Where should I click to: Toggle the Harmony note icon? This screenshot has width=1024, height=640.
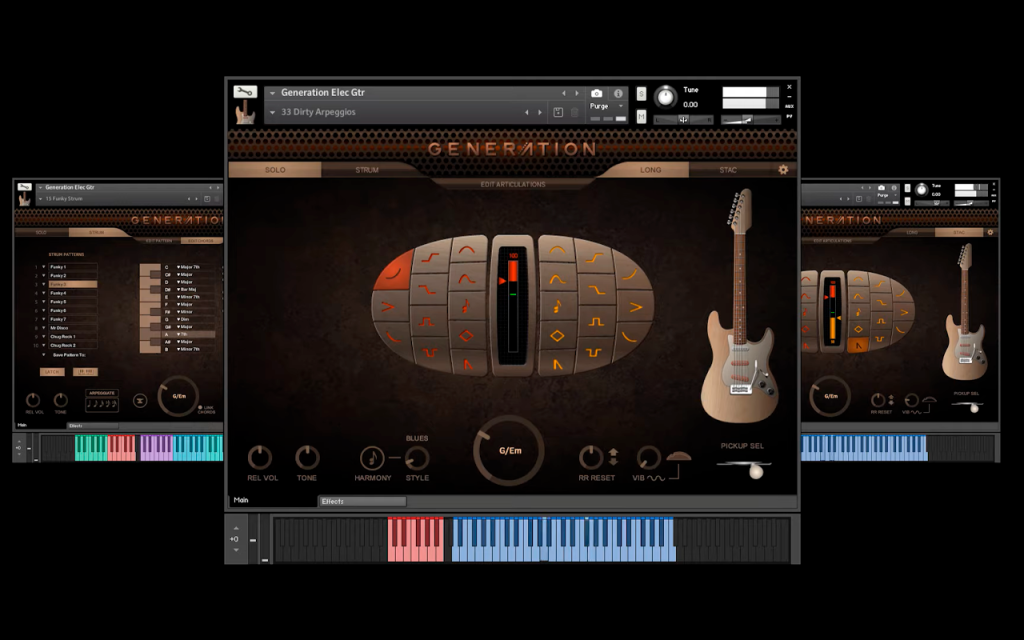coord(372,458)
